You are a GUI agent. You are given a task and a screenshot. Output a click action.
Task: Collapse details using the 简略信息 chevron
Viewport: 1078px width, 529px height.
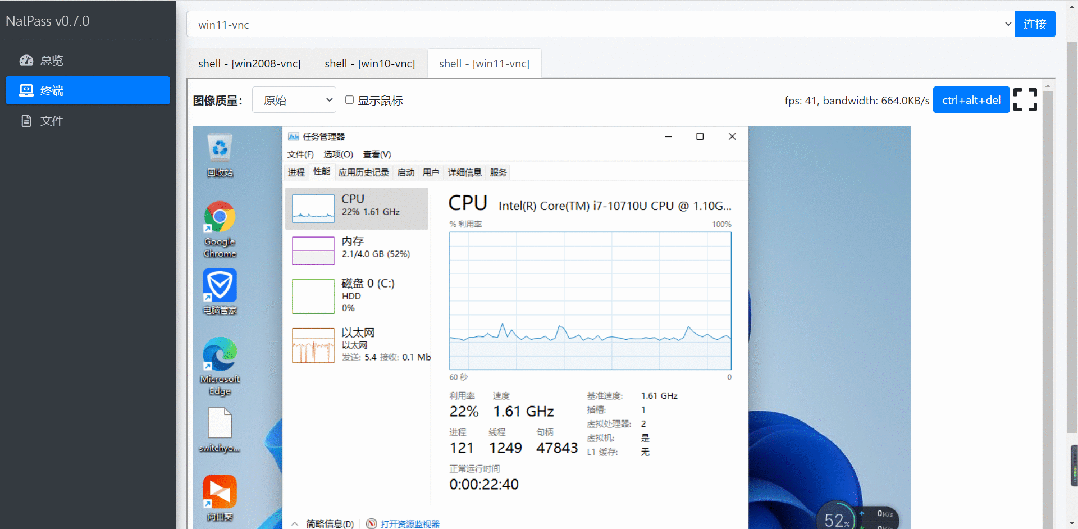[x=295, y=523]
